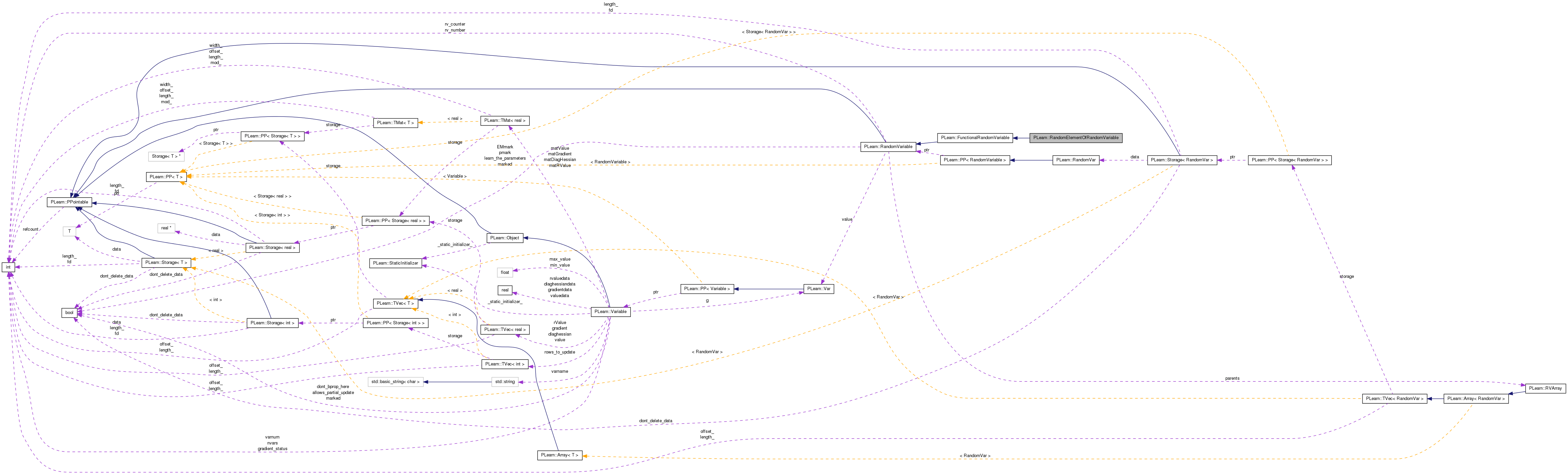The height and width of the screenshot is (474, 1568).
Task: Open the PLearn::Storage< real > node
Action: (x=272, y=248)
